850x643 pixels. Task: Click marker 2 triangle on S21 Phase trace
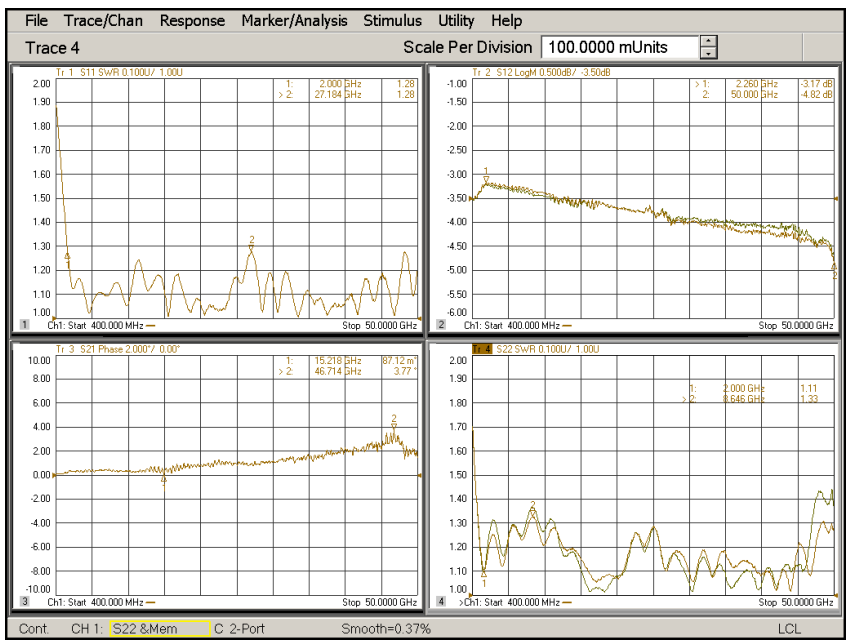(394, 425)
